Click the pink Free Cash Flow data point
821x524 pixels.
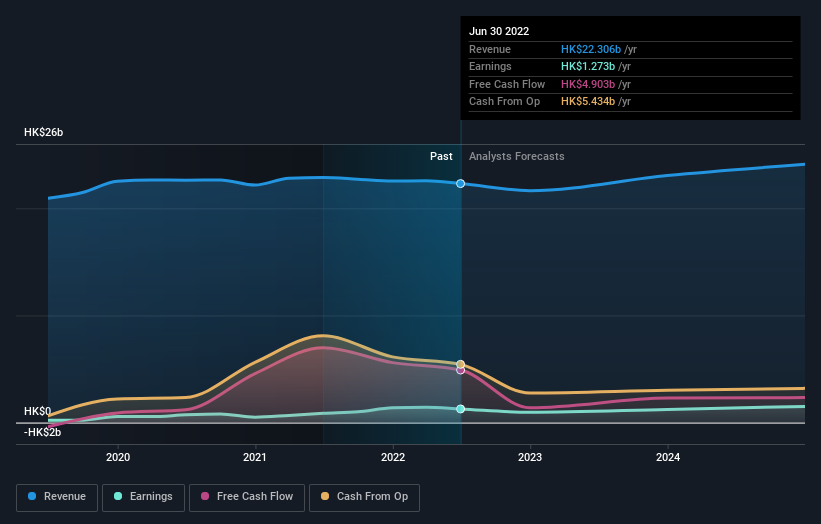pyautogui.click(x=460, y=371)
